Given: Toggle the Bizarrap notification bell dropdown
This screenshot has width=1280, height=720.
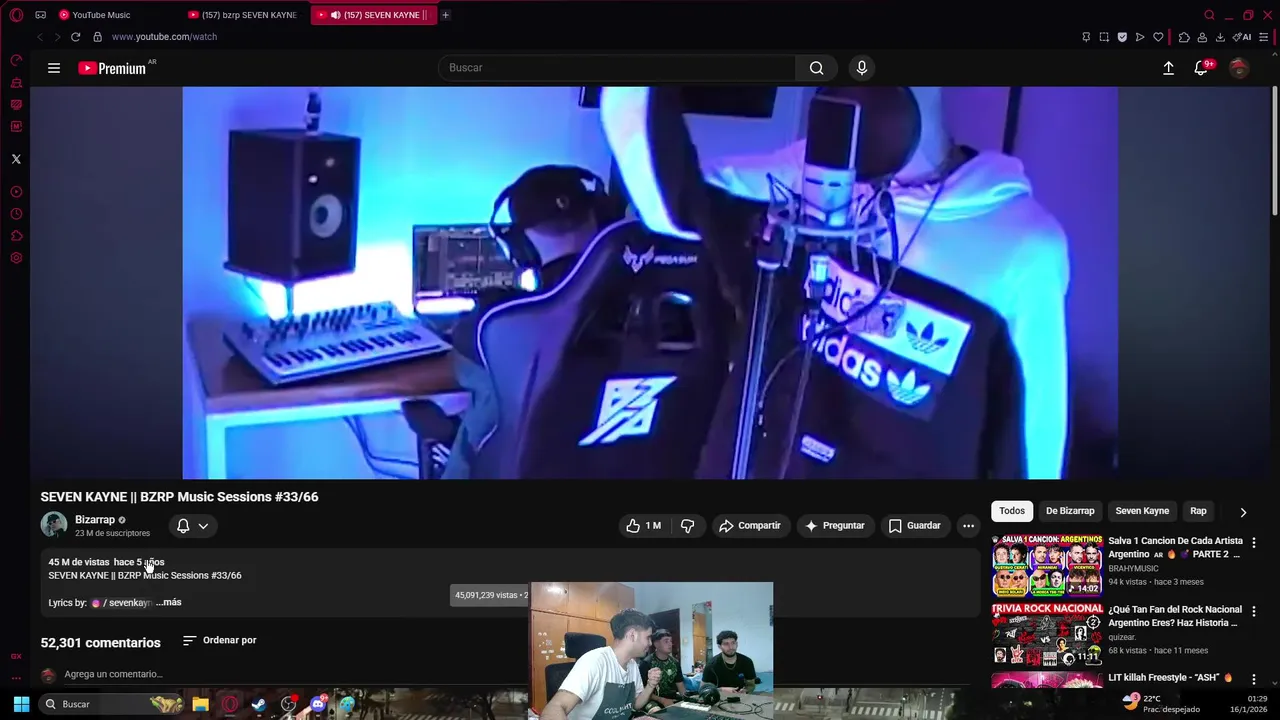Looking at the screenshot, I should (x=193, y=526).
